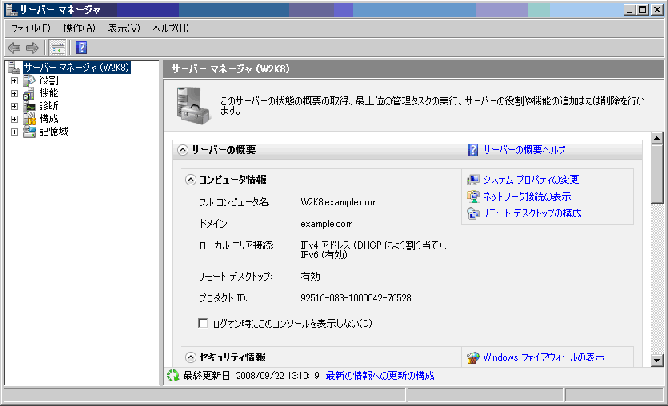Expand the 構成 node plus box
Image resolution: width=668 pixels, height=406 pixels.
tap(14, 119)
